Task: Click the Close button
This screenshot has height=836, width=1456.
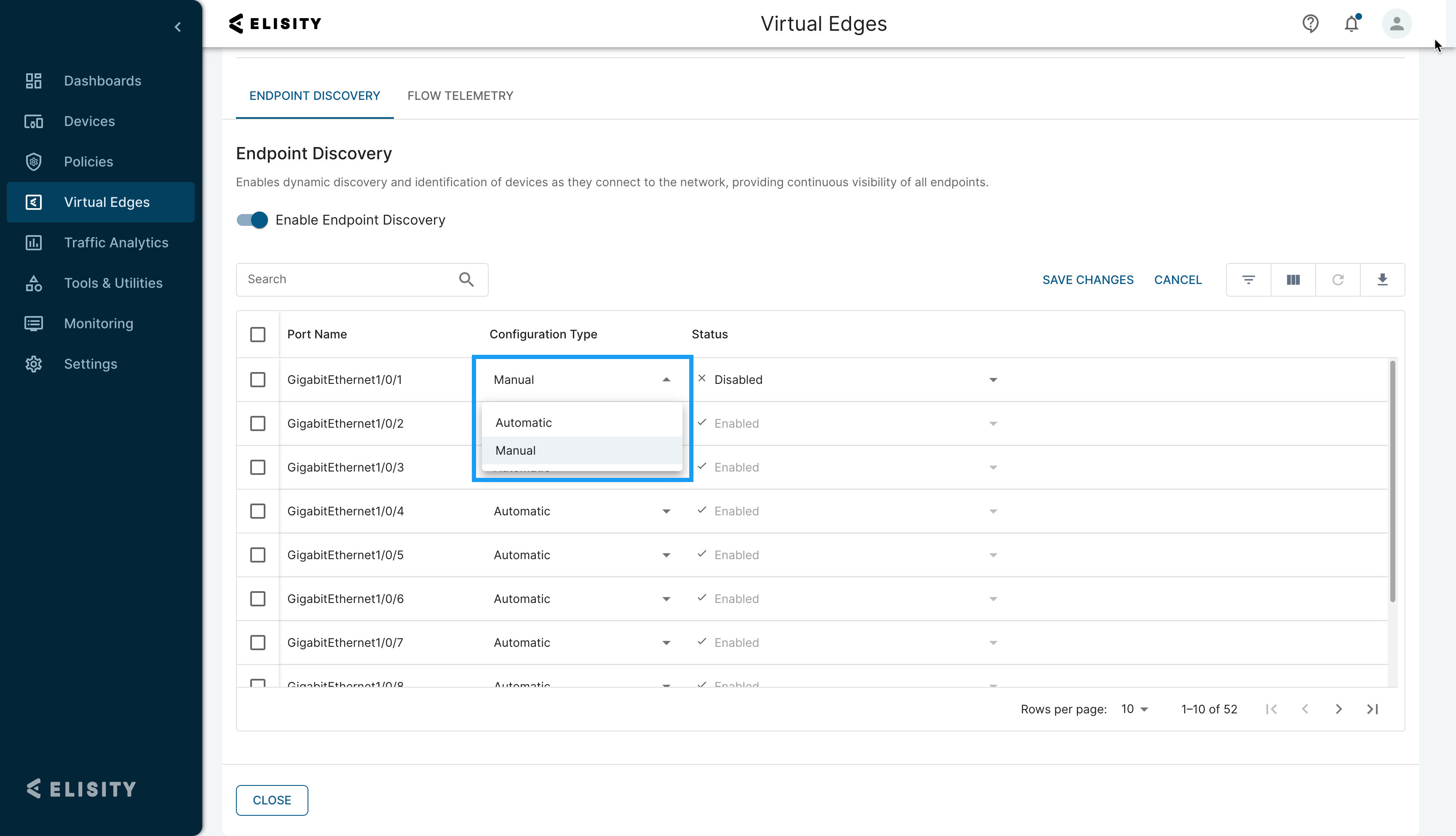Action: [x=271, y=800]
